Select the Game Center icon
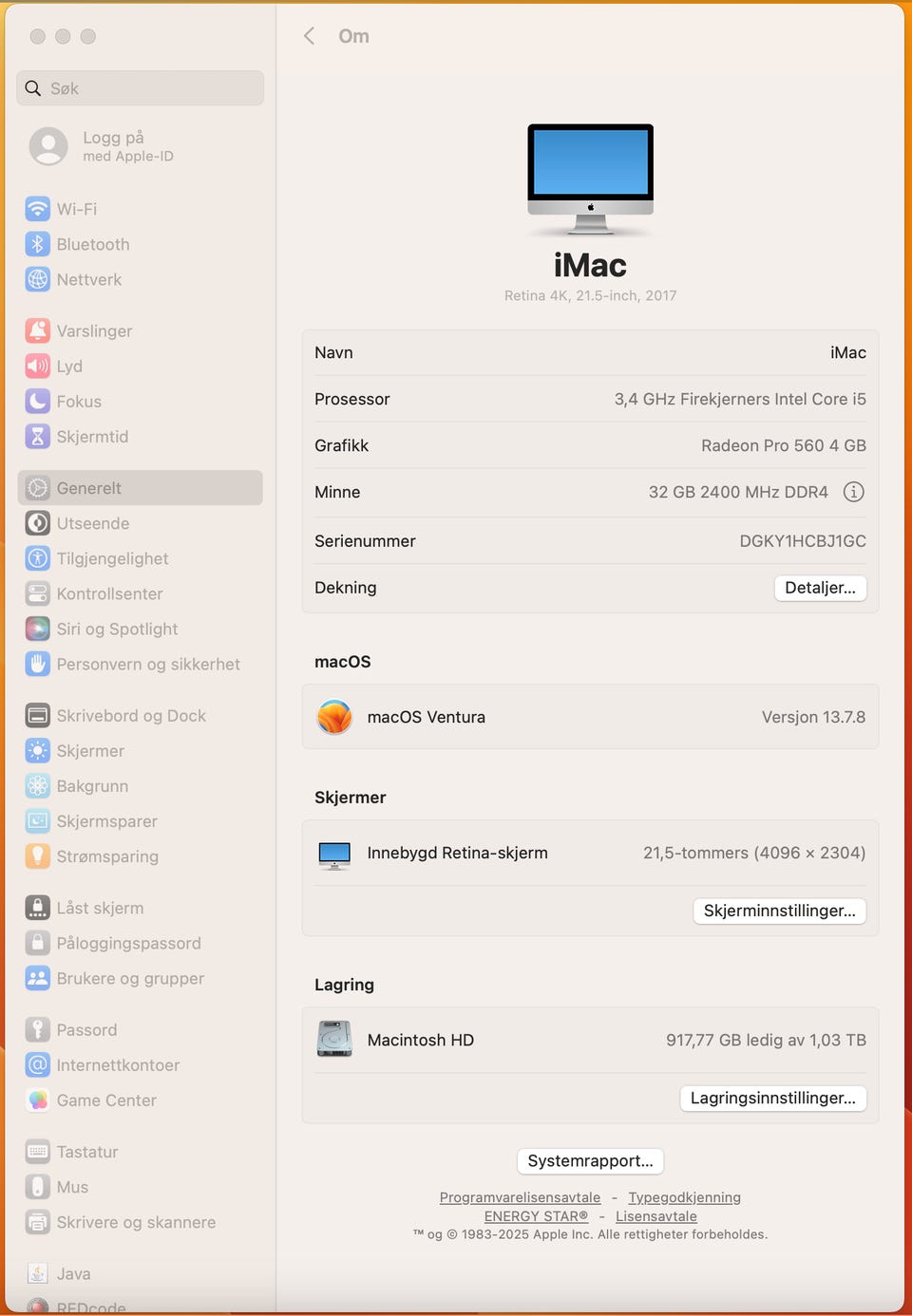The image size is (912, 1316). pyautogui.click(x=37, y=1100)
